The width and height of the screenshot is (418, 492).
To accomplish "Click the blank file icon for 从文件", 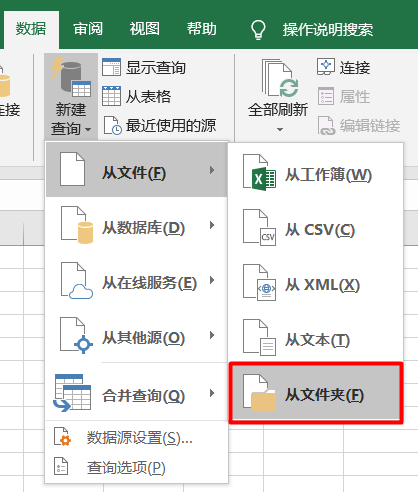I will [72, 169].
